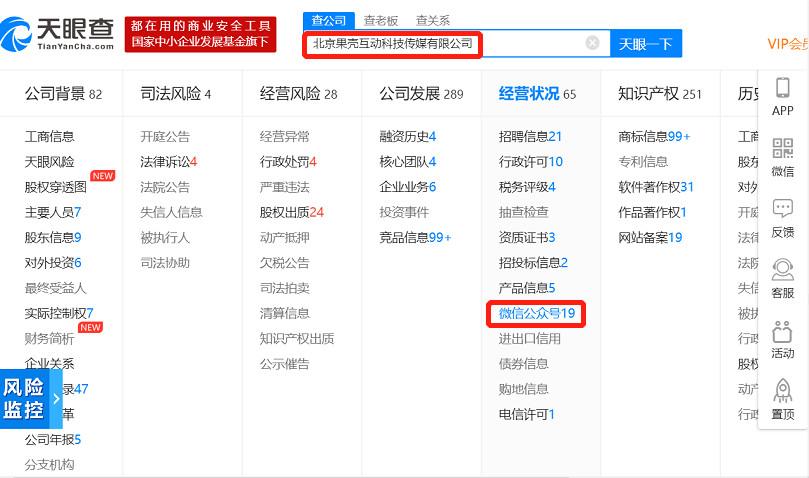Open 公司年报 5 link
Image resolution: width=809 pixels, height=478 pixels.
click(x=53, y=440)
